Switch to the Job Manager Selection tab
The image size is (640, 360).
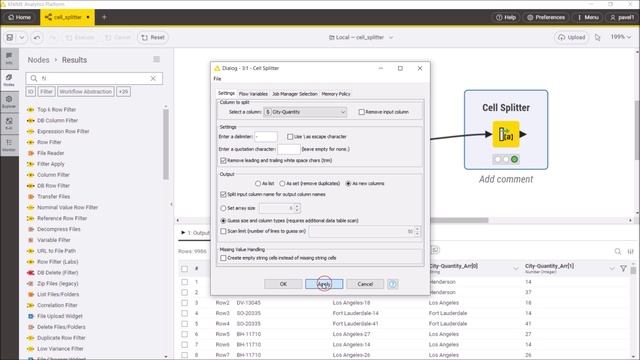pyautogui.click(x=295, y=94)
